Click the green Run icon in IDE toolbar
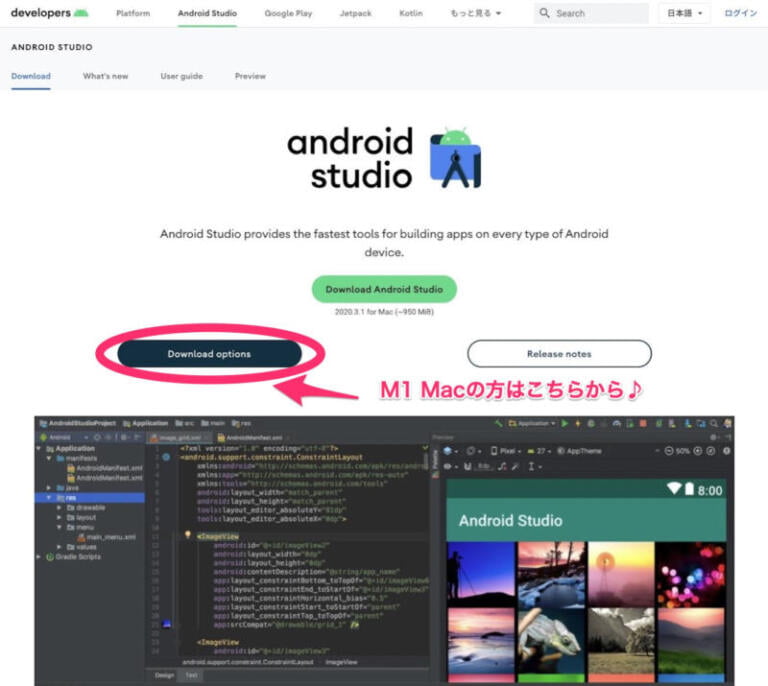The image size is (768, 686). pyautogui.click(x=562, y=423)
